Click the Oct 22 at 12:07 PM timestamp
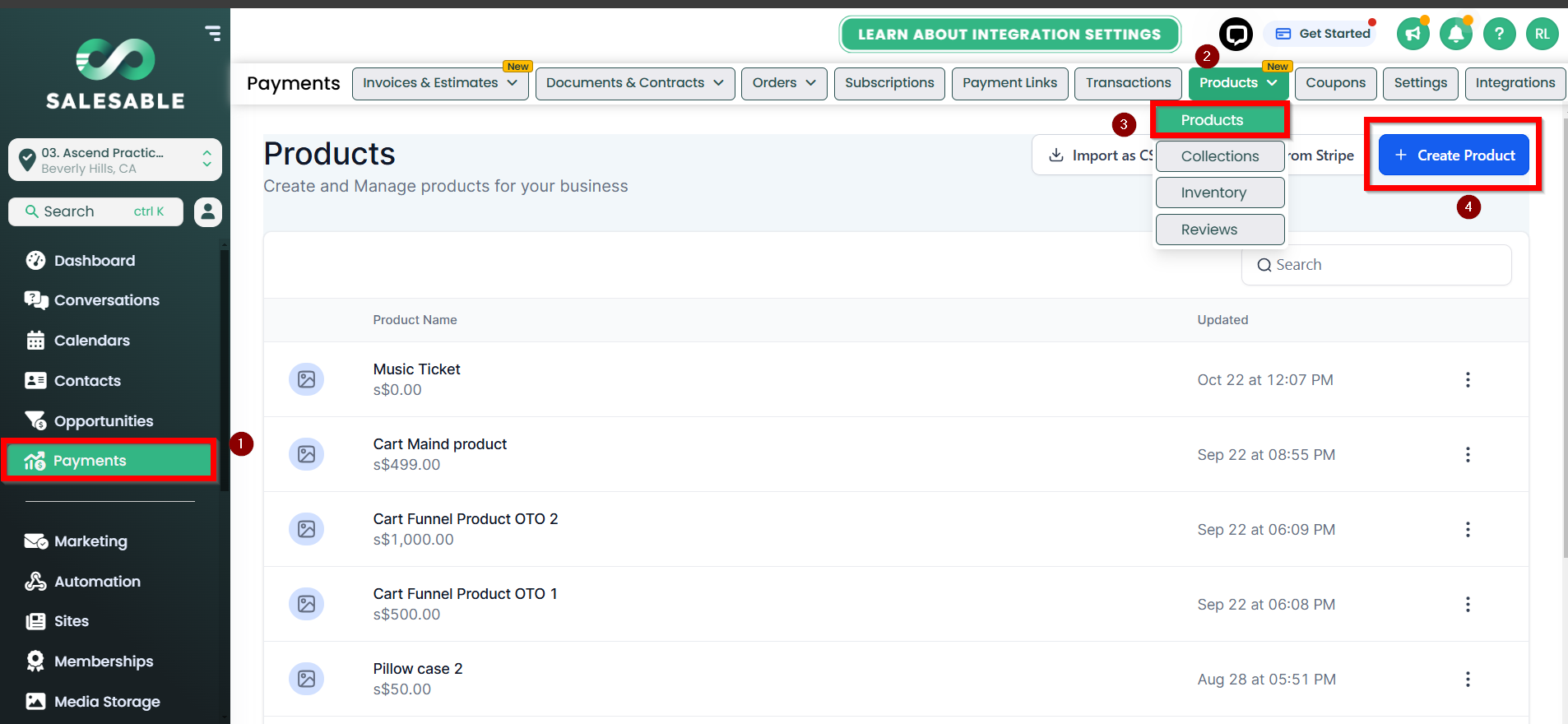 click(1265, 380)
